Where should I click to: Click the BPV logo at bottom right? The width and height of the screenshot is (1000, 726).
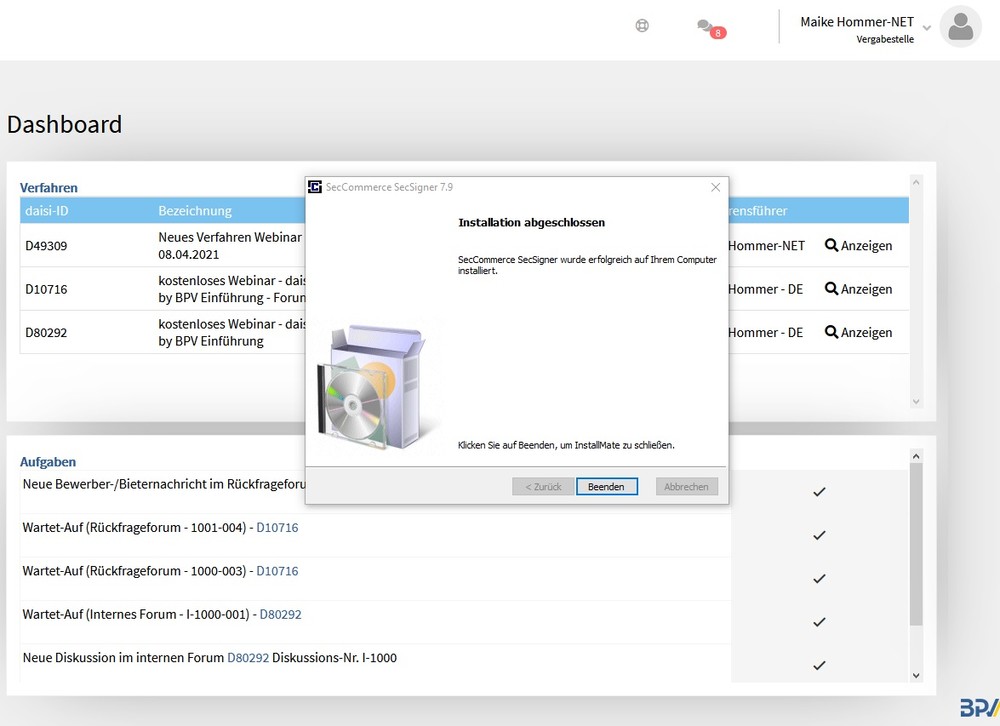[x=980, y=707]
